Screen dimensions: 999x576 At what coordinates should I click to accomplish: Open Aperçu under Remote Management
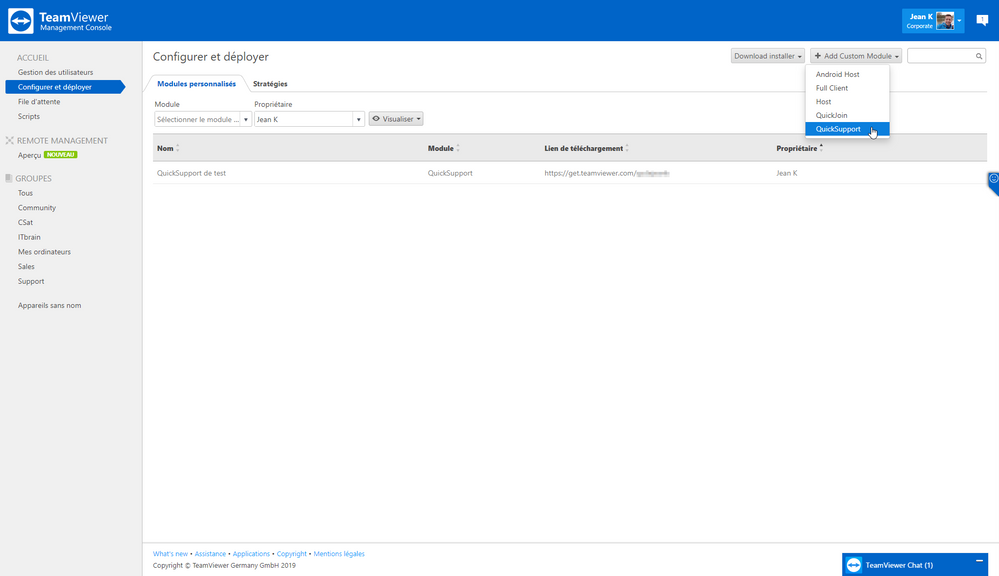click(29, 155)
